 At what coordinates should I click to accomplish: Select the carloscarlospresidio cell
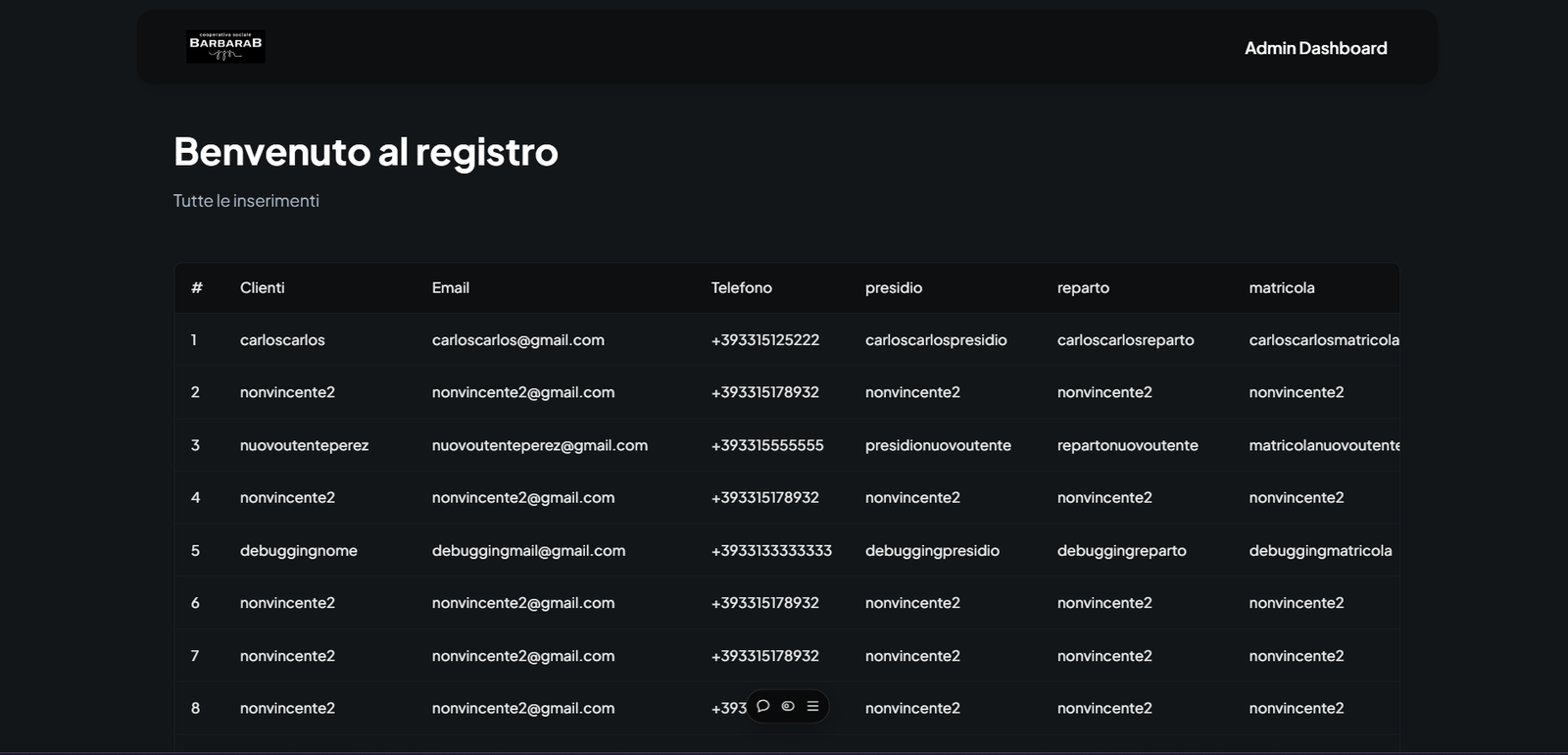tap(936, 340)
